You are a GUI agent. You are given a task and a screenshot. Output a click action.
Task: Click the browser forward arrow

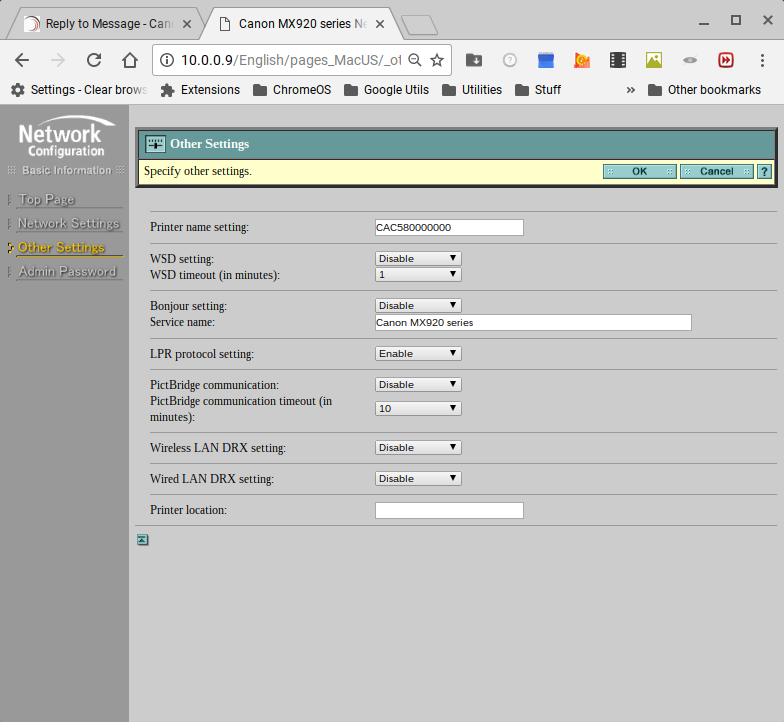[58, 60]
